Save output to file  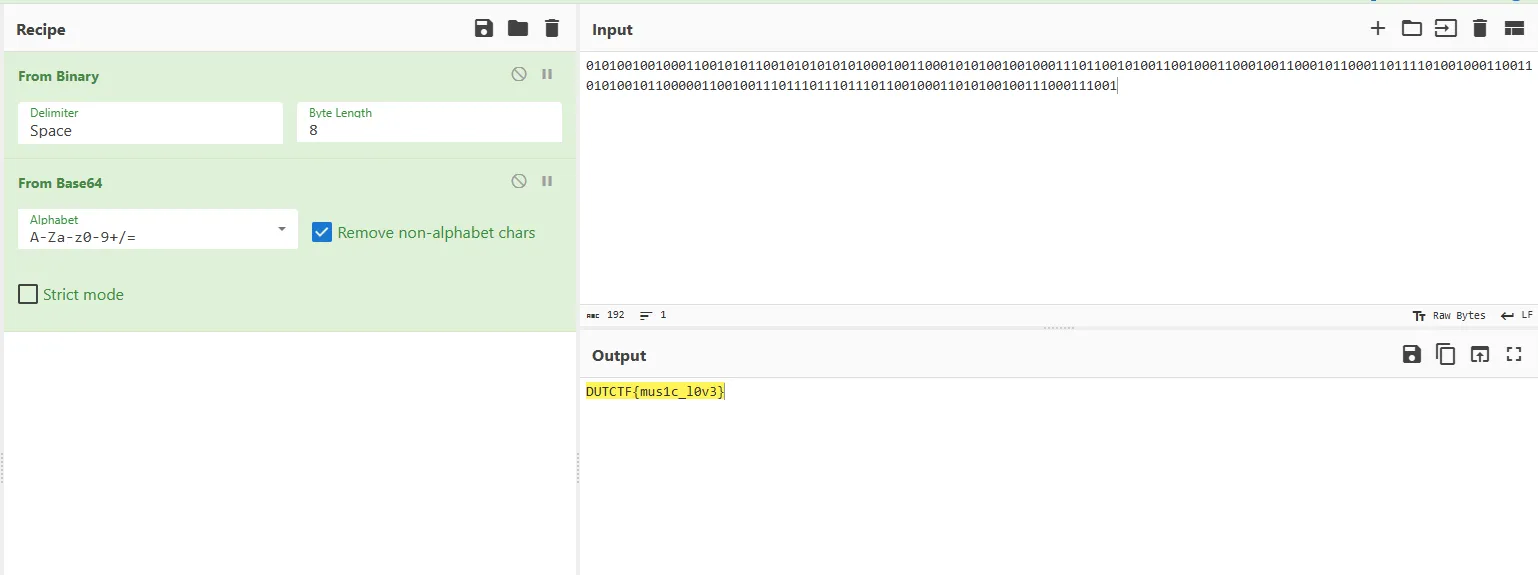1411,354
